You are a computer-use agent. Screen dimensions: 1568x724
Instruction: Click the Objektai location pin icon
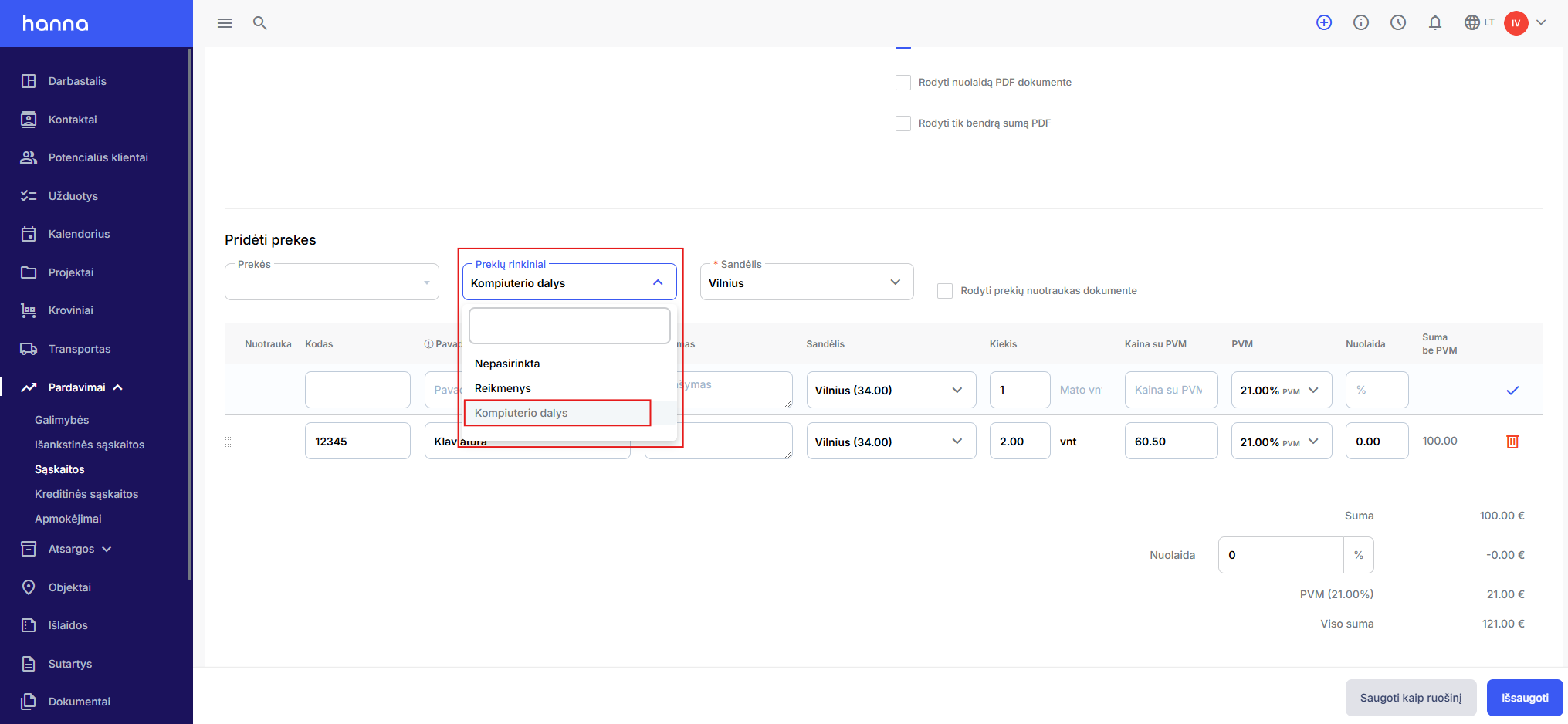coord(29,587)
